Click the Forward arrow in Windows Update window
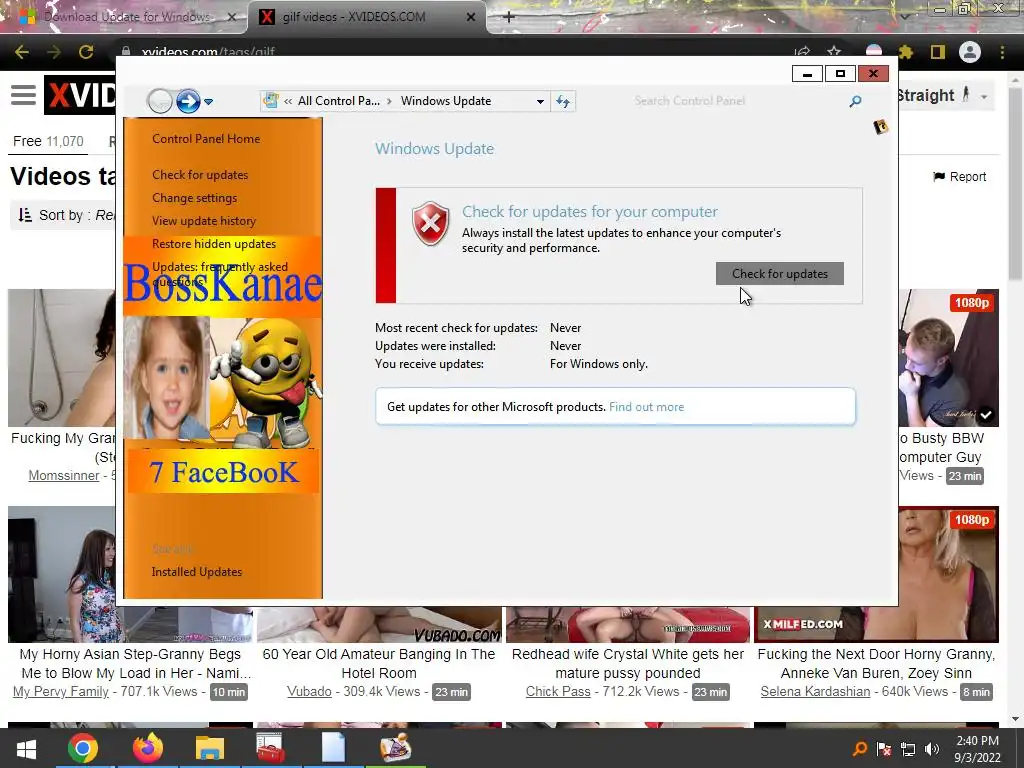 188,101
